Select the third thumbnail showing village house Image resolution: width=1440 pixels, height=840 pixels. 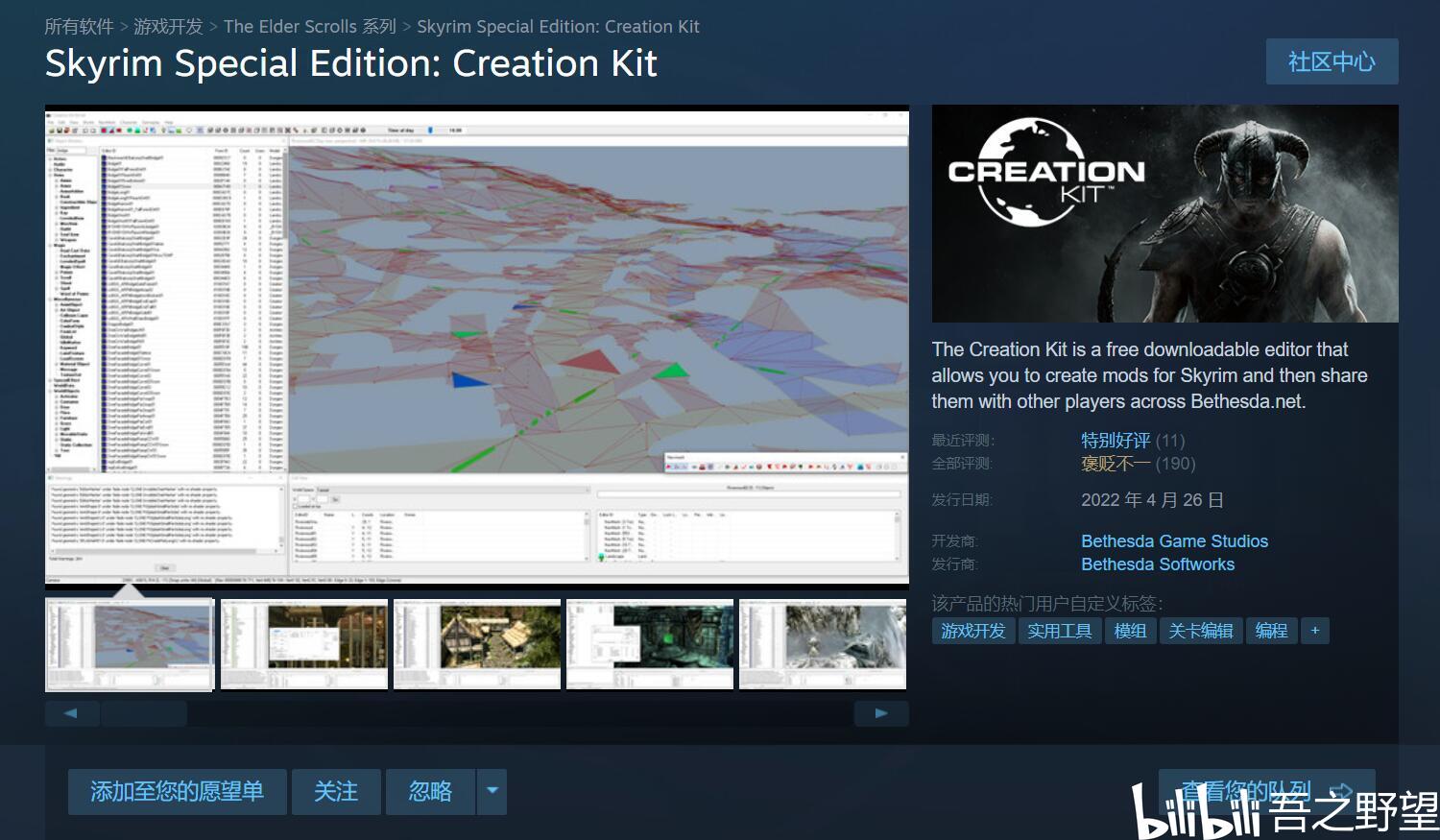click(477, 644)
